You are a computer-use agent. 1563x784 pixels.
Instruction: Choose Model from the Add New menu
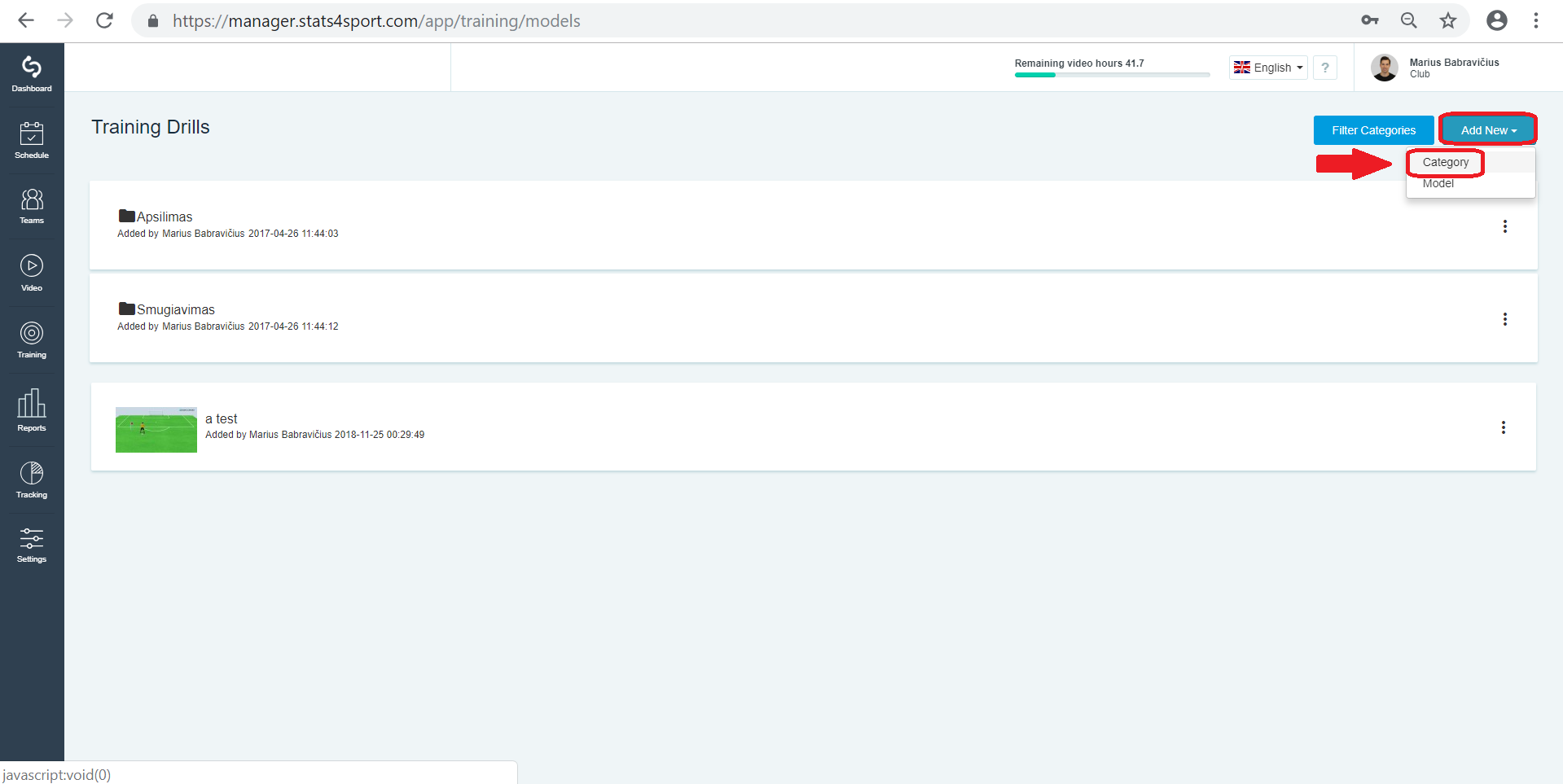click(x=1438, y=183)
